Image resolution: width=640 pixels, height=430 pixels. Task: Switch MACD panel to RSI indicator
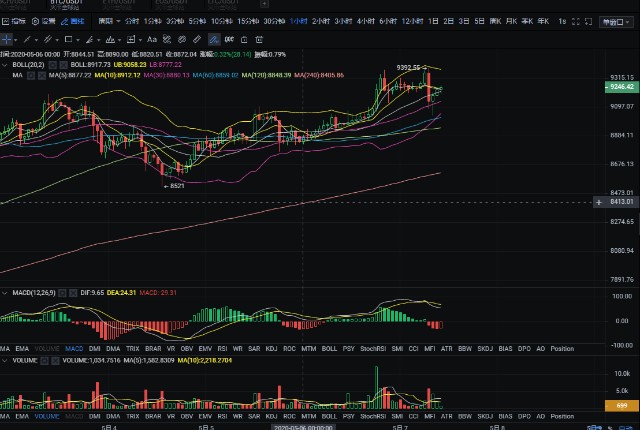click(222, 349)
